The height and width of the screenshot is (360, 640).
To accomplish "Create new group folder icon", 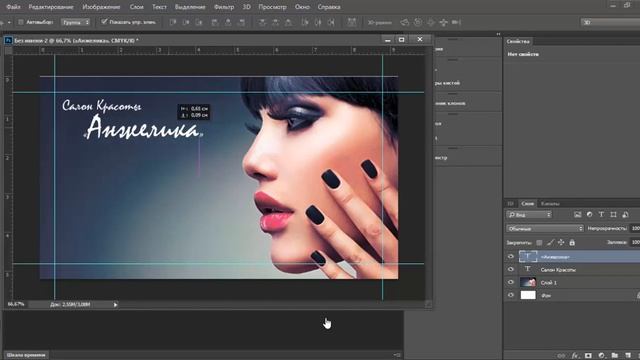I will (x=615, y=356).
